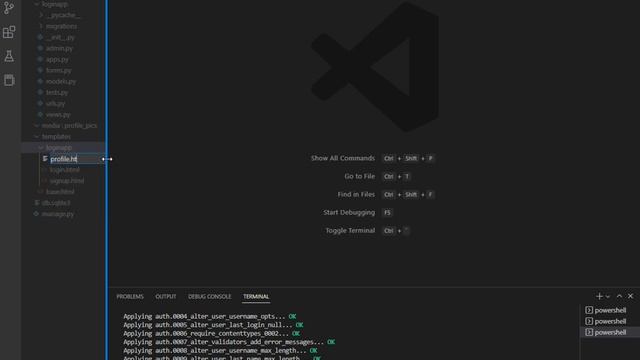Click the Python icon beside views.py
640x360 pixels.
pos(40,115)
